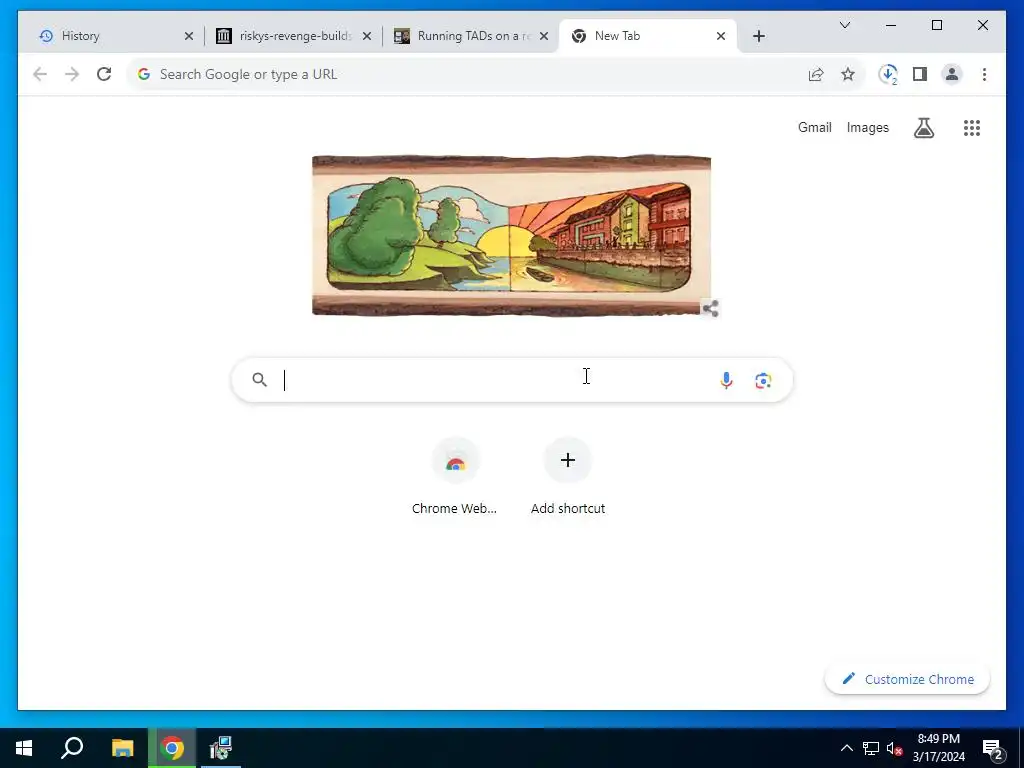Viewport: 1024px width, 768px height.
Task: Bookmark this tab with star icon
Action: [x=848, y=74]
